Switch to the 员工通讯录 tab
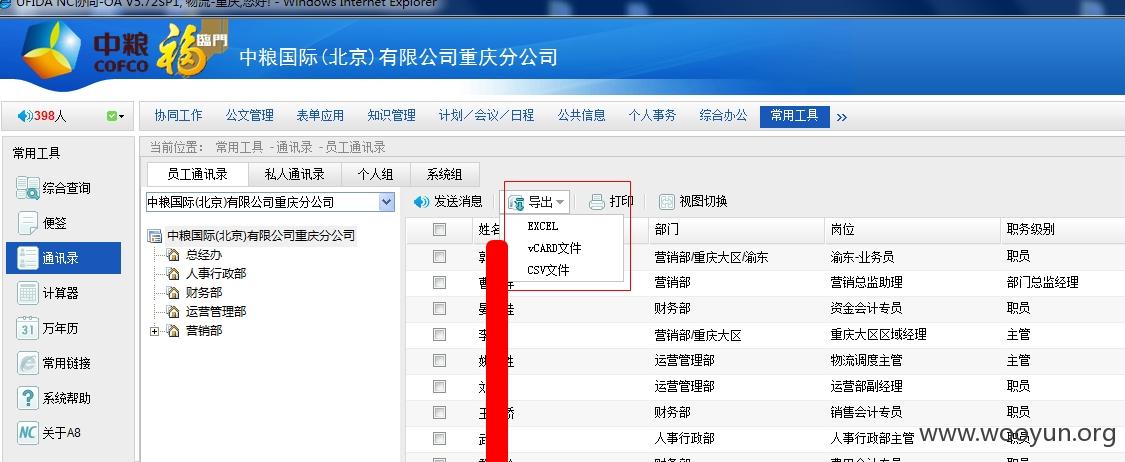The image size is (1125, 462). coord(197,174)
